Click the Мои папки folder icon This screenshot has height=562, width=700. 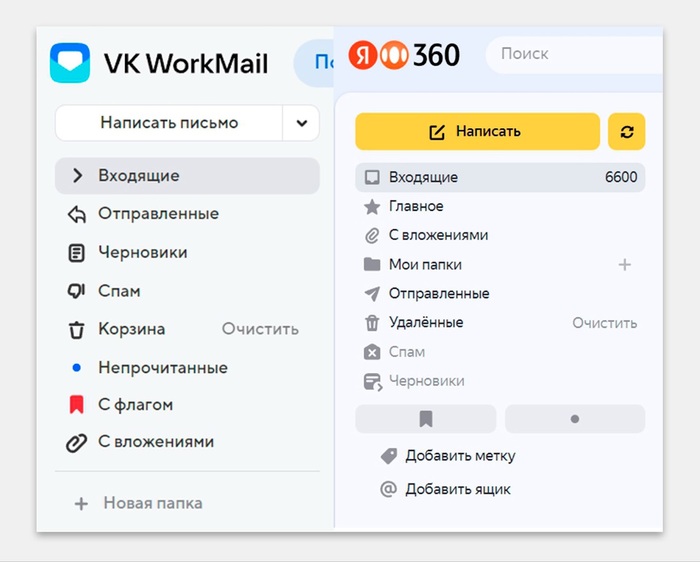click(372, 265)
